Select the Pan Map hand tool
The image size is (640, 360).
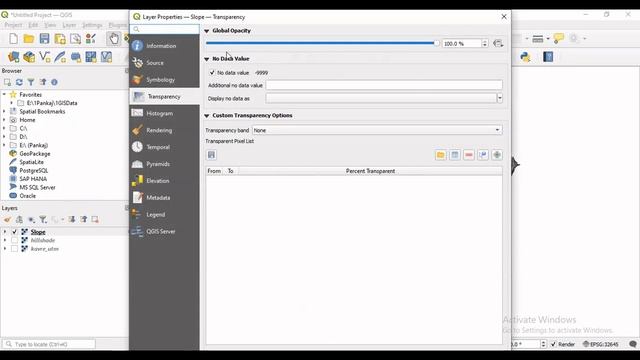(x=113, y=39)
